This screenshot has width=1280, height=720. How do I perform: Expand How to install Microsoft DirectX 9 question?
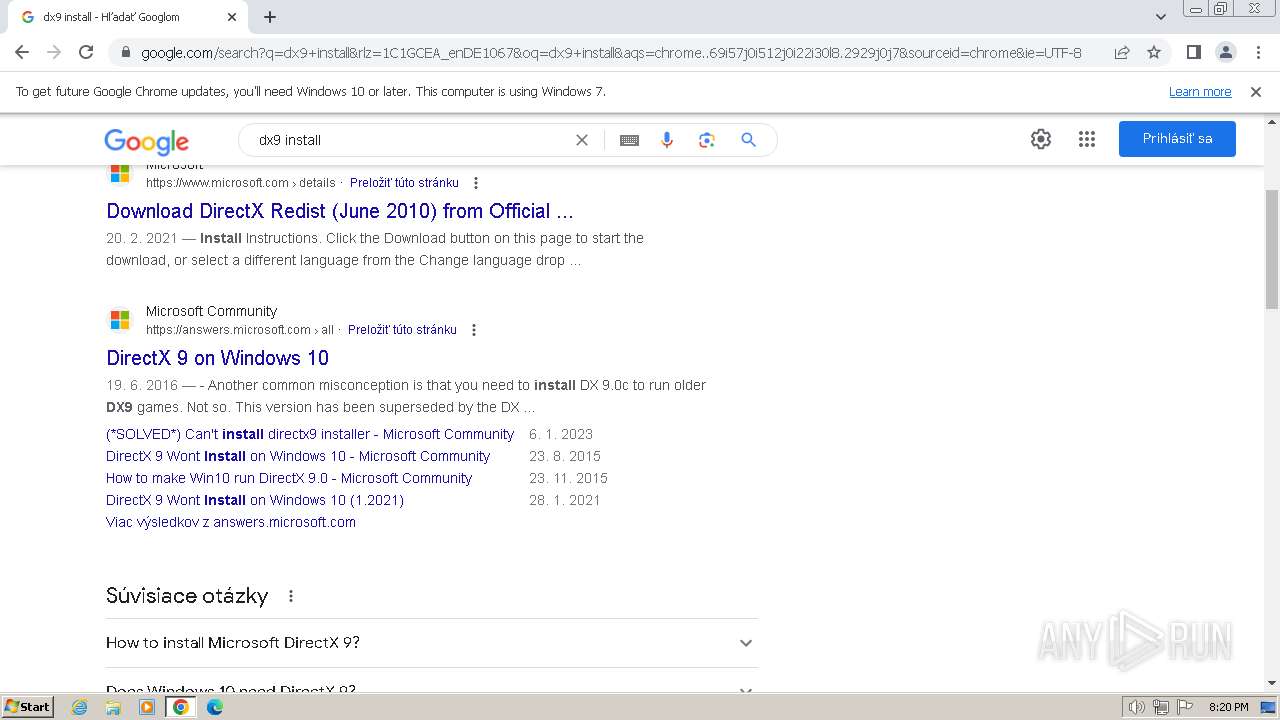432,643
